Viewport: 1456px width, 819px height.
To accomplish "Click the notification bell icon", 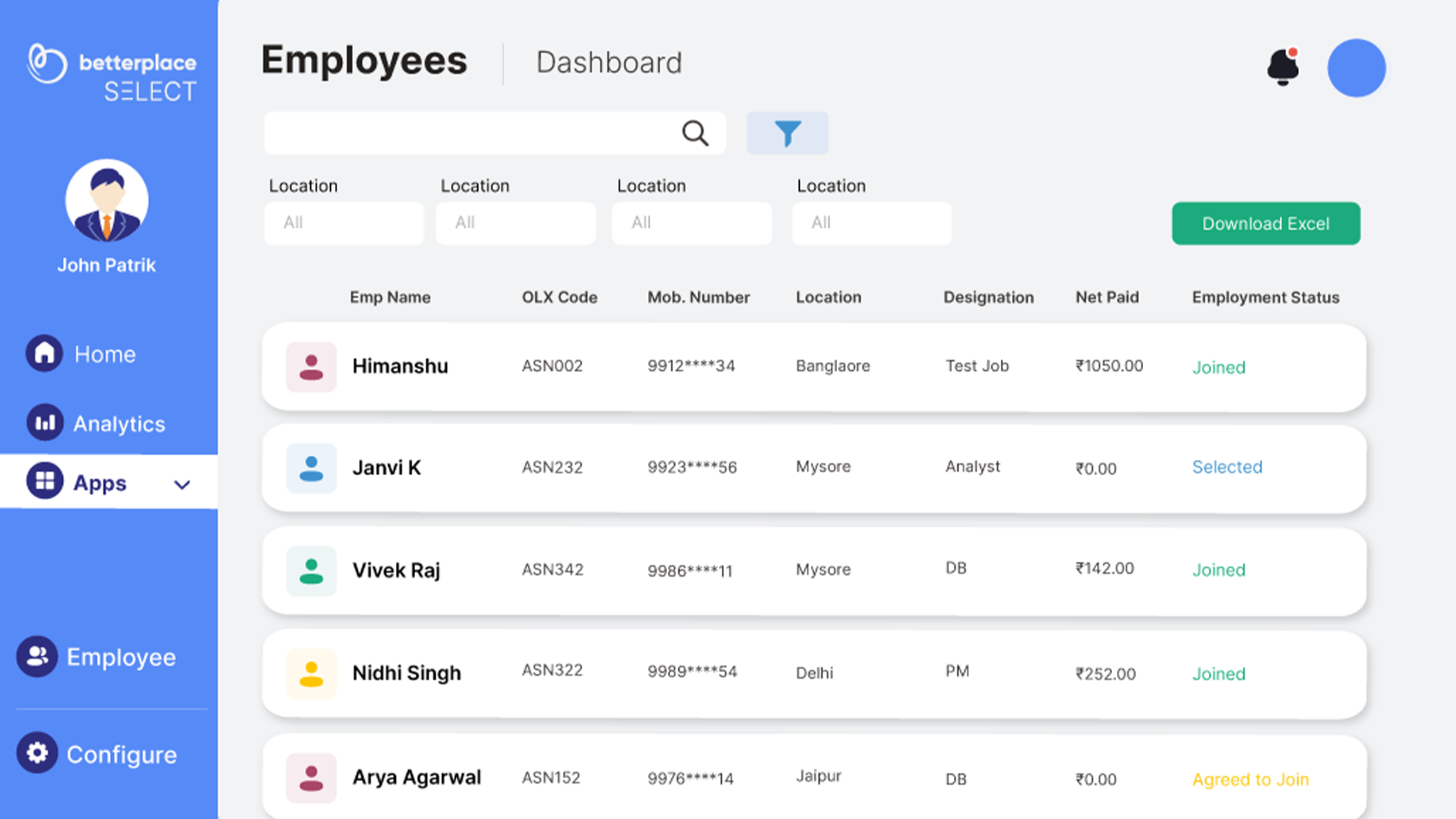I will click(1283, 67).
